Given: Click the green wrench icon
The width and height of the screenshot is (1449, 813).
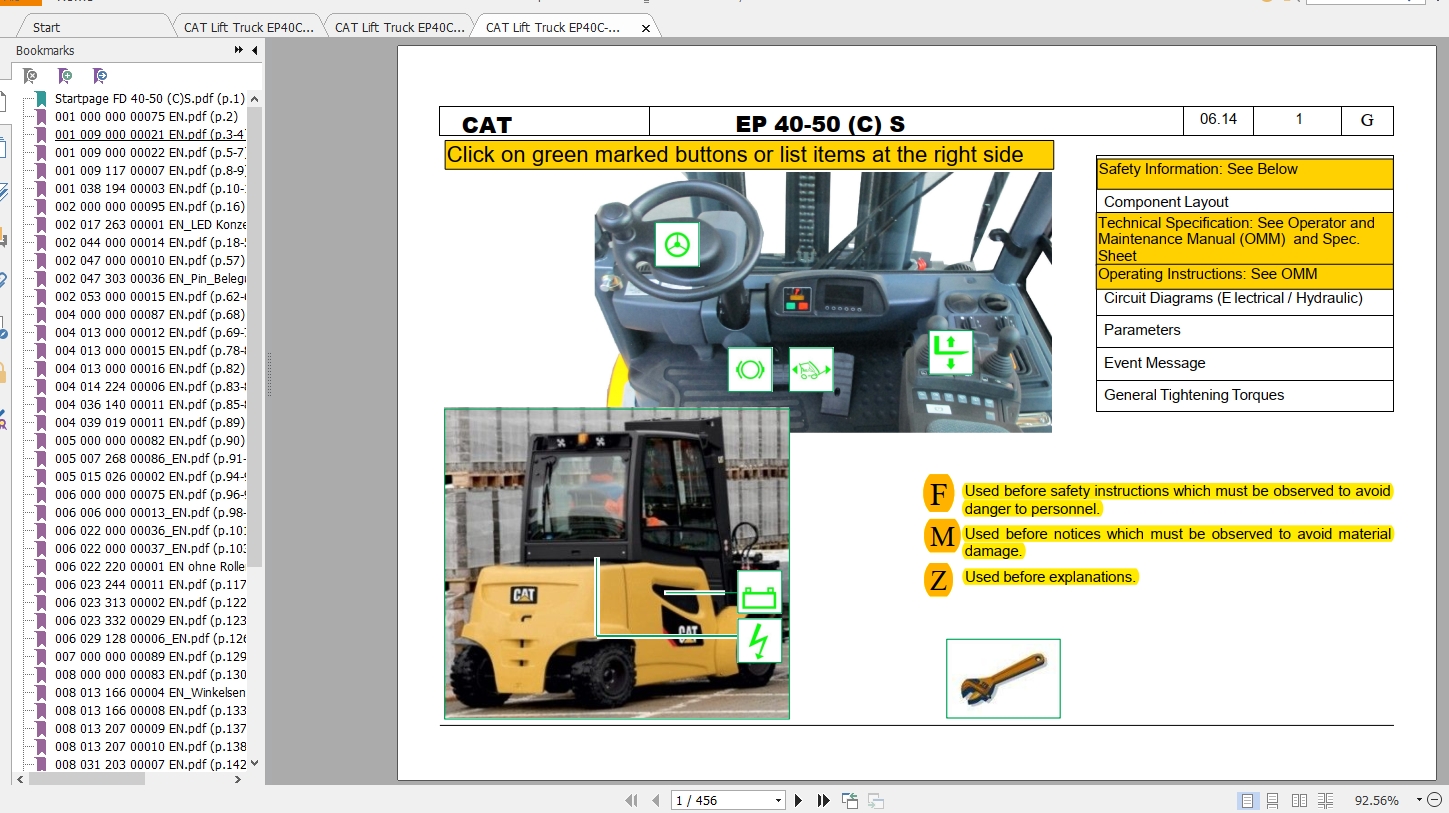Looking at the screenshot, I should [x=1002, y=677].
